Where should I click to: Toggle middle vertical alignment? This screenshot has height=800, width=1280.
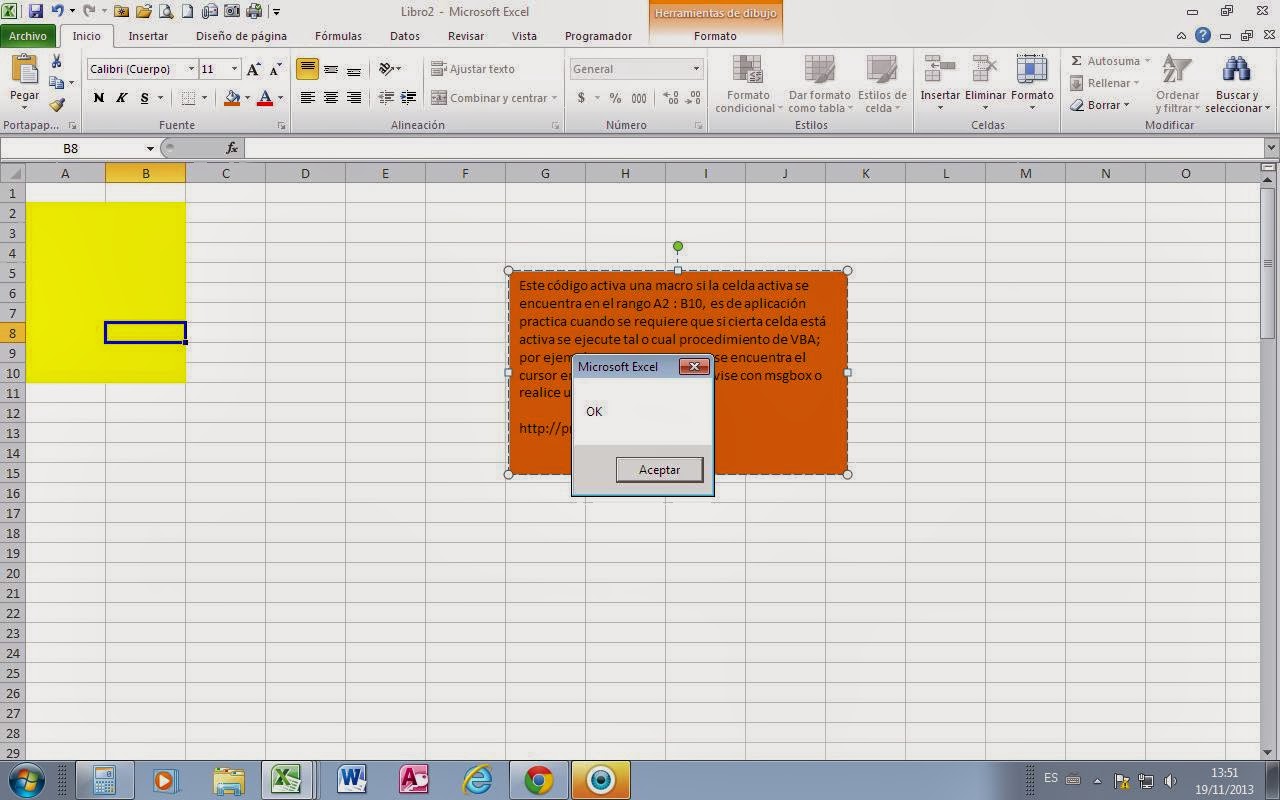[x=330, y=69]
